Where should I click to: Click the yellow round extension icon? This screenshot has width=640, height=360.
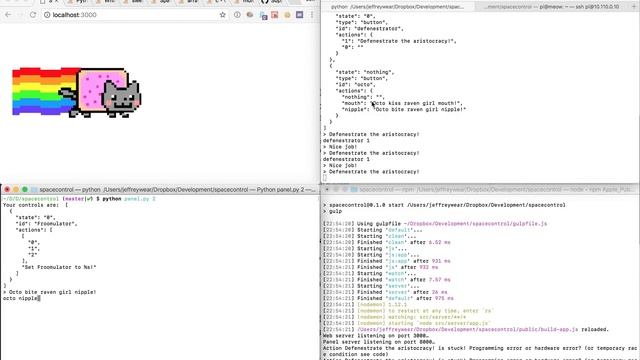pos(287,15)
